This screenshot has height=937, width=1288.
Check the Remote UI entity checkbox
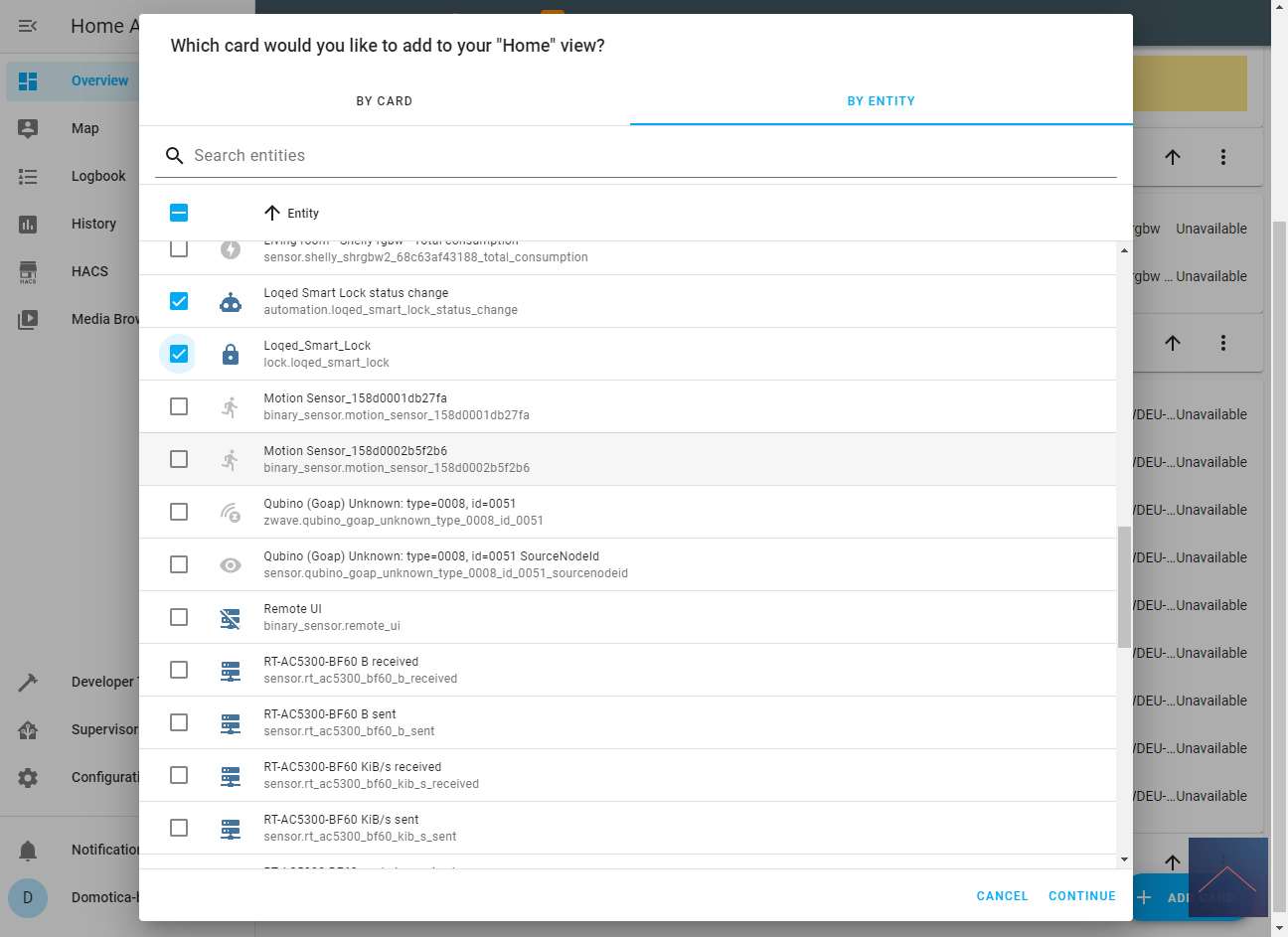tap(179, 617)
